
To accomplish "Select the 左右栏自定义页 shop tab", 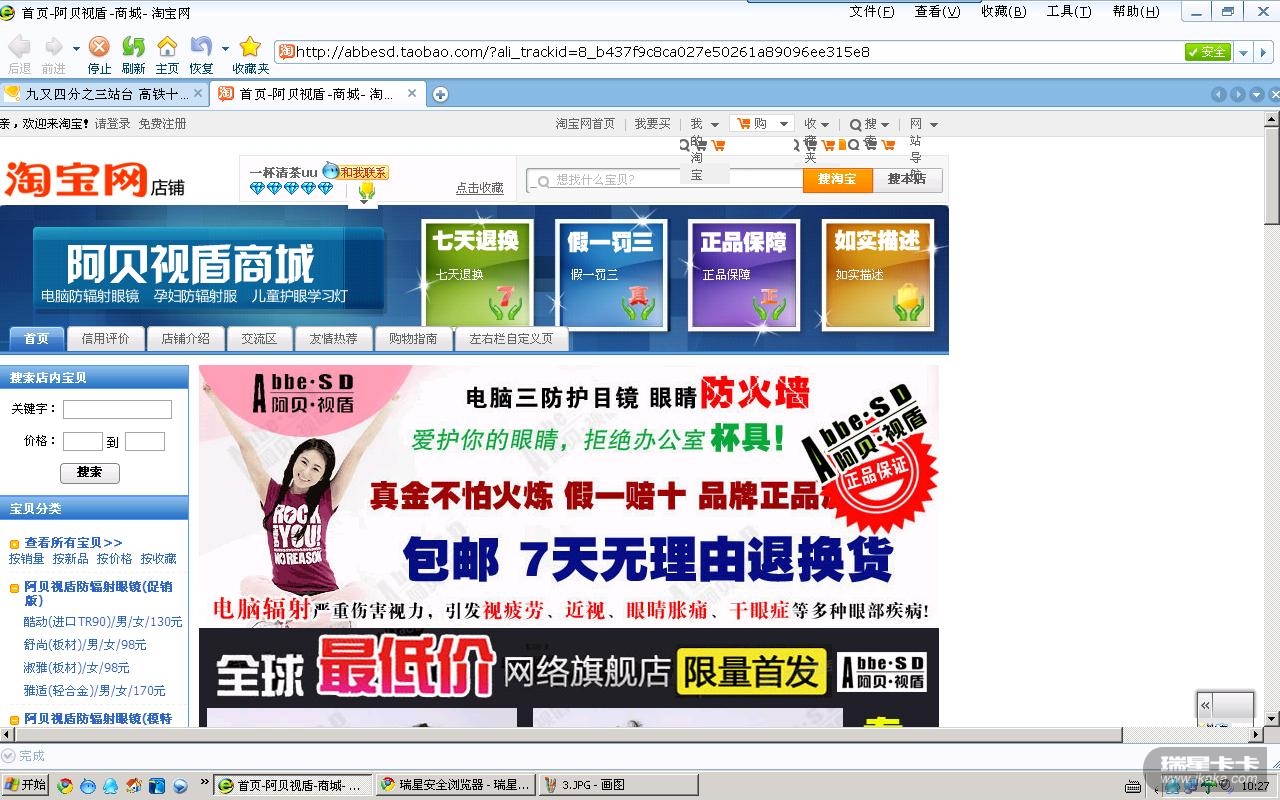I will 511,338.
